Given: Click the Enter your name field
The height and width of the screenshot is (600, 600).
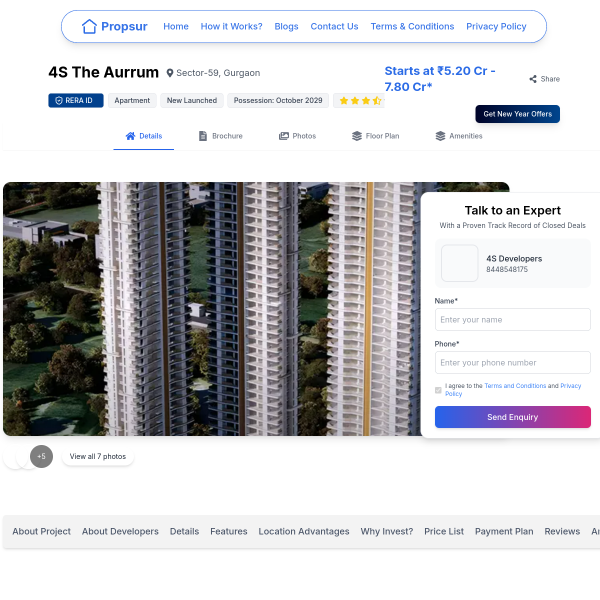Looking at the screenshot, I should coord(512,320).
